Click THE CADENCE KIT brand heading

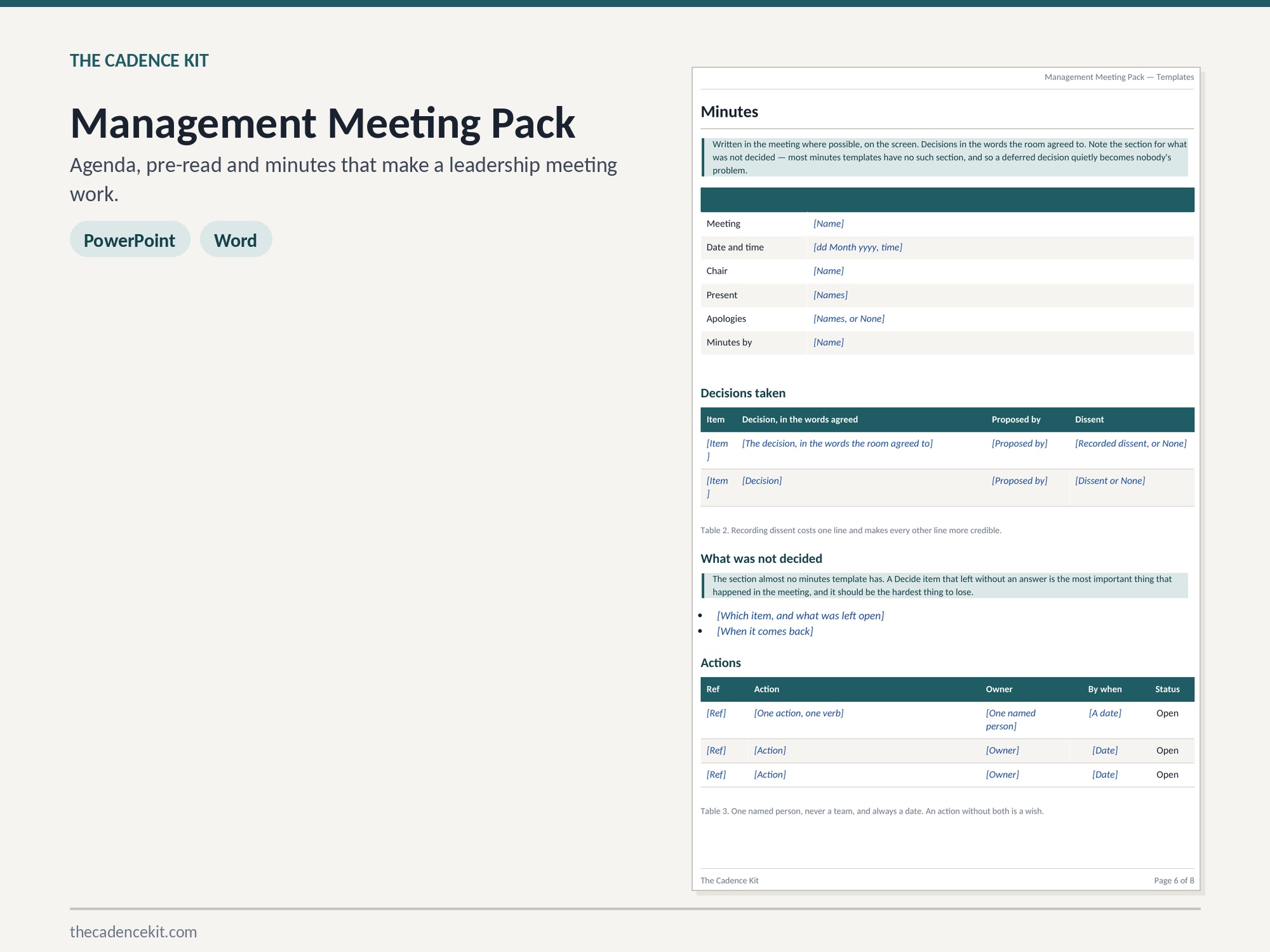coord(139,61)
